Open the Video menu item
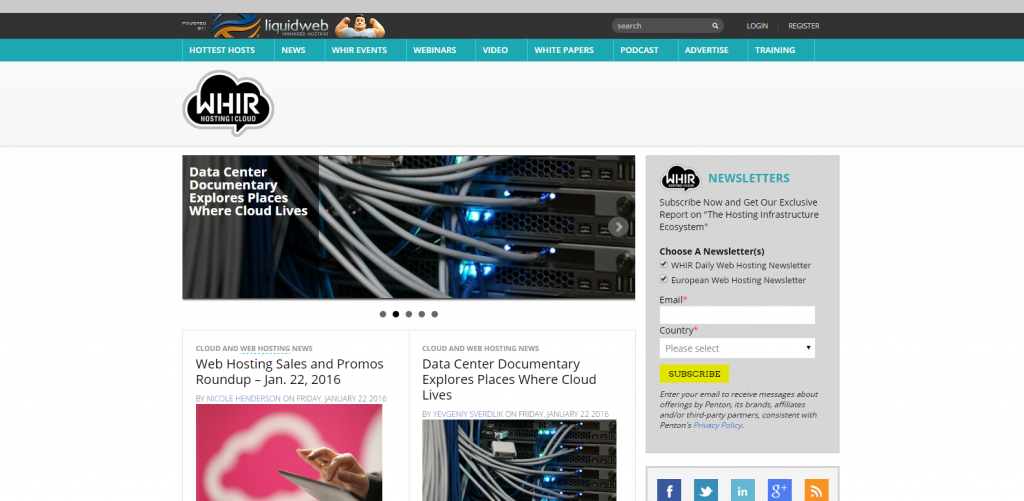The height and width of the screenshot is (501, 1024). pos(495,50)
